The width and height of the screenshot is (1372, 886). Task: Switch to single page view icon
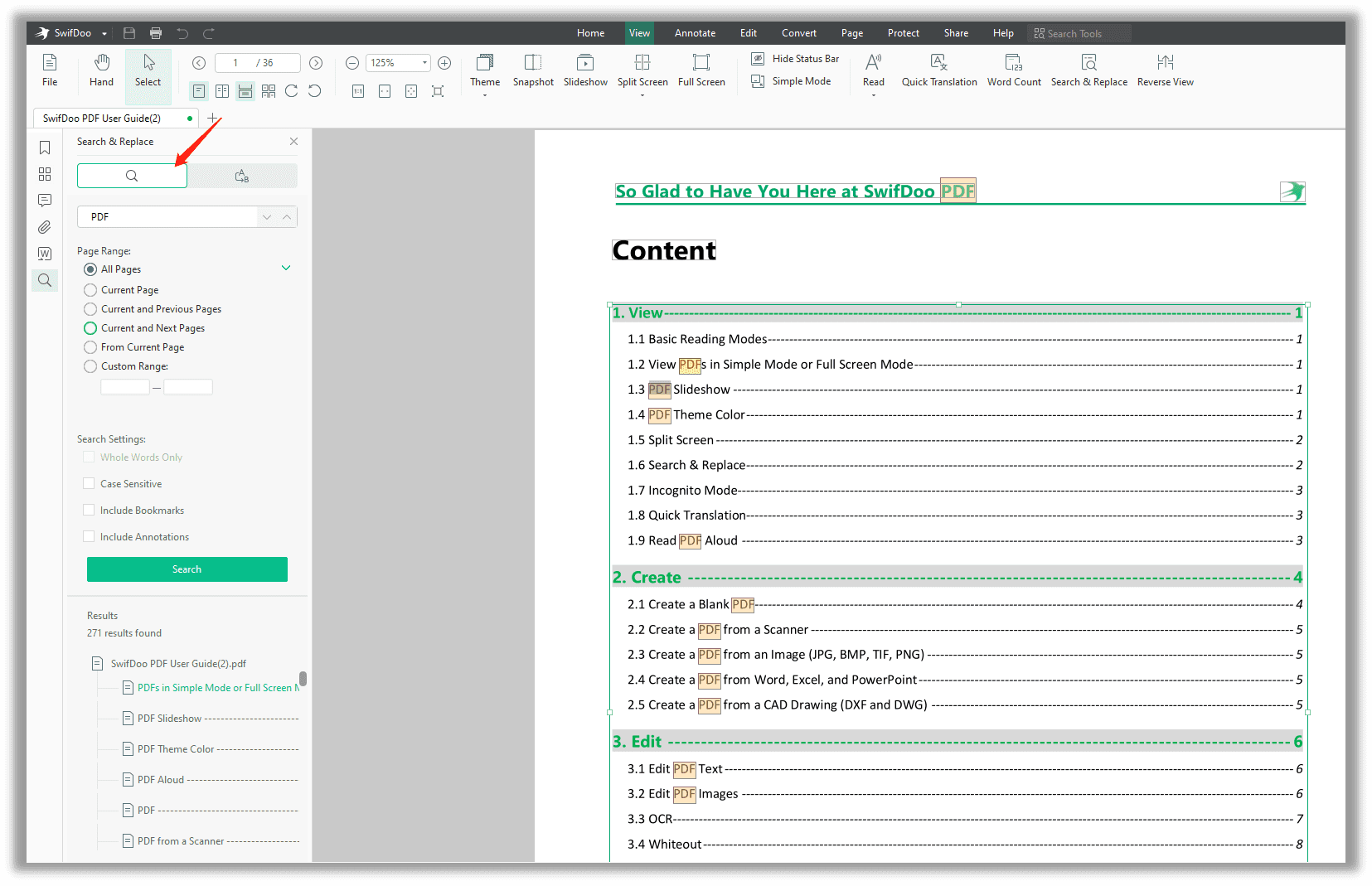tap(199, 91)
